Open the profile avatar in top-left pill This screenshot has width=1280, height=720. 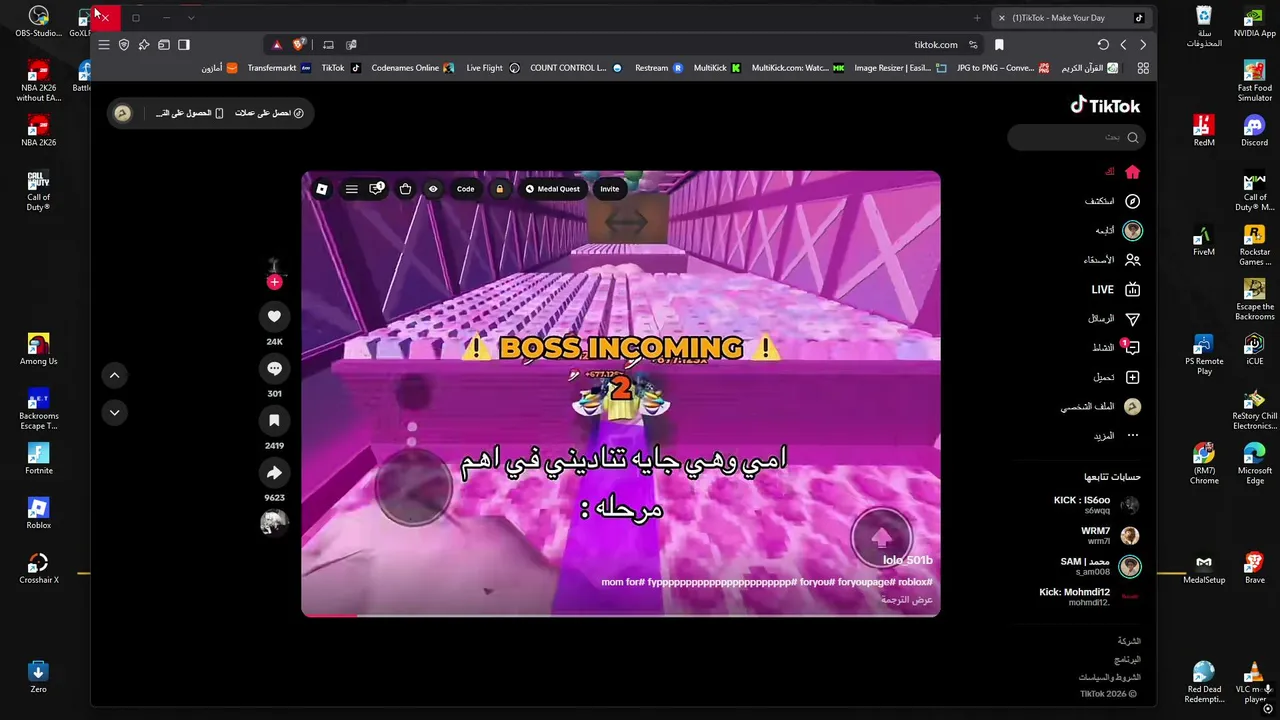click(122, 113)
